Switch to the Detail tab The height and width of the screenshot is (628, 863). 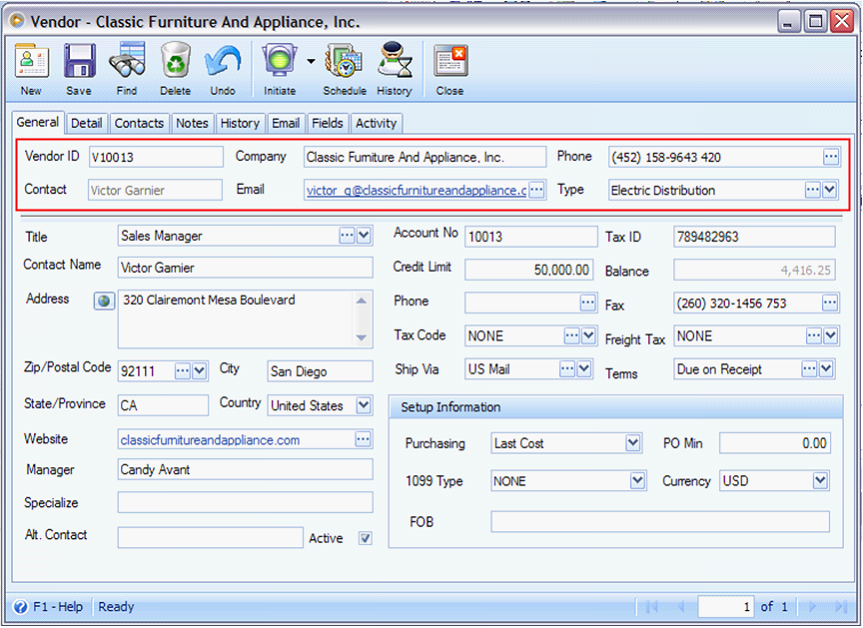coord(86,123)
